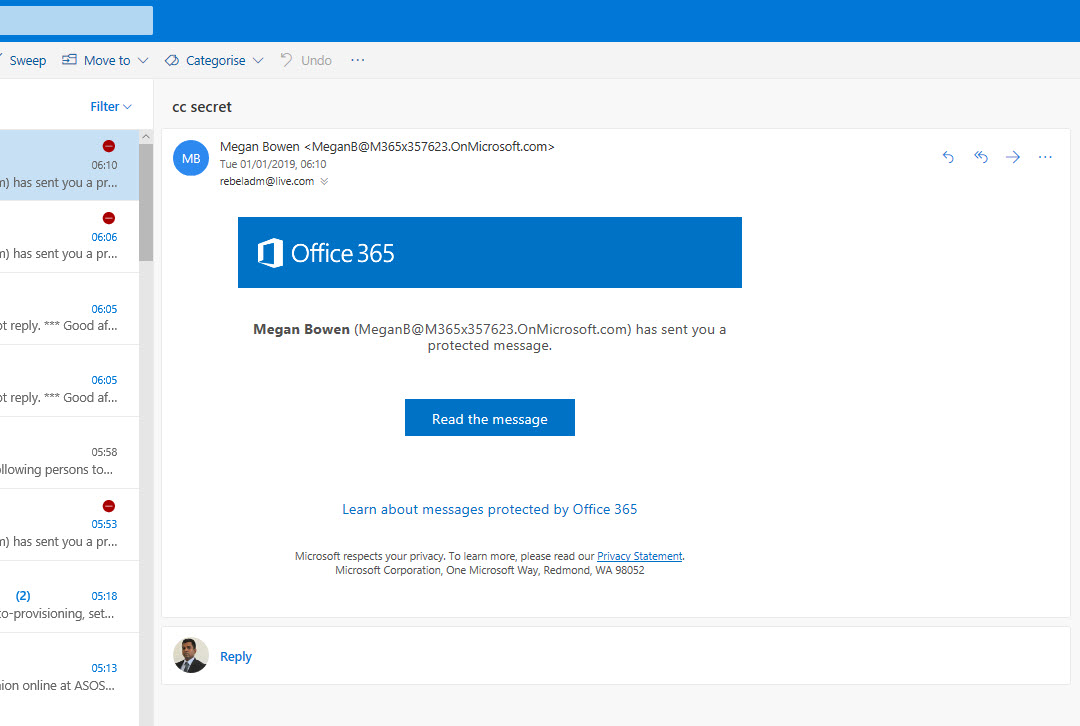Reply all using the double-arrow icon
1080x726 pixels.
click(x=981, y=157)
